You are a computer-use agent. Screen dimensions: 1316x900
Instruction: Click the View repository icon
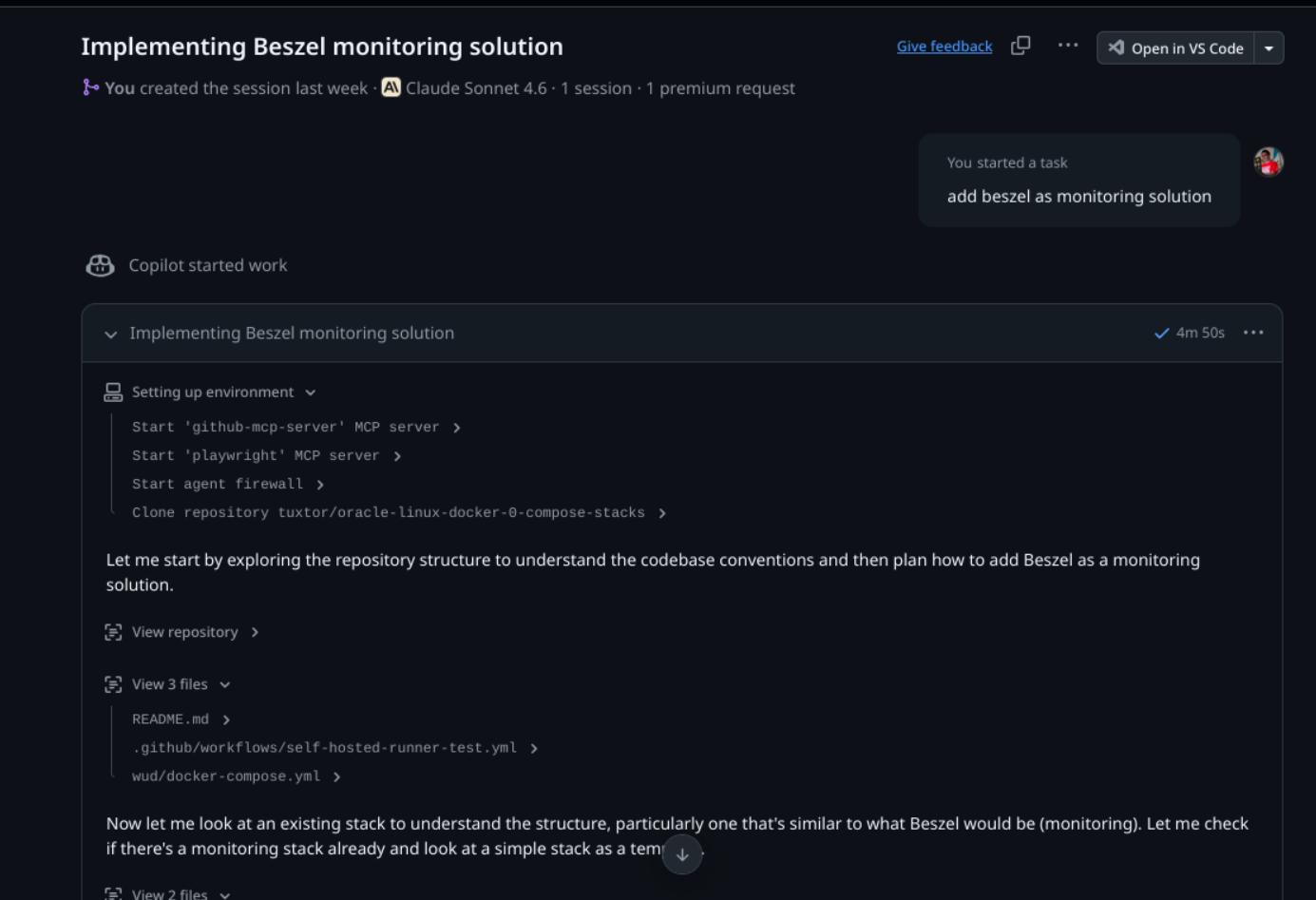(113, 632)
